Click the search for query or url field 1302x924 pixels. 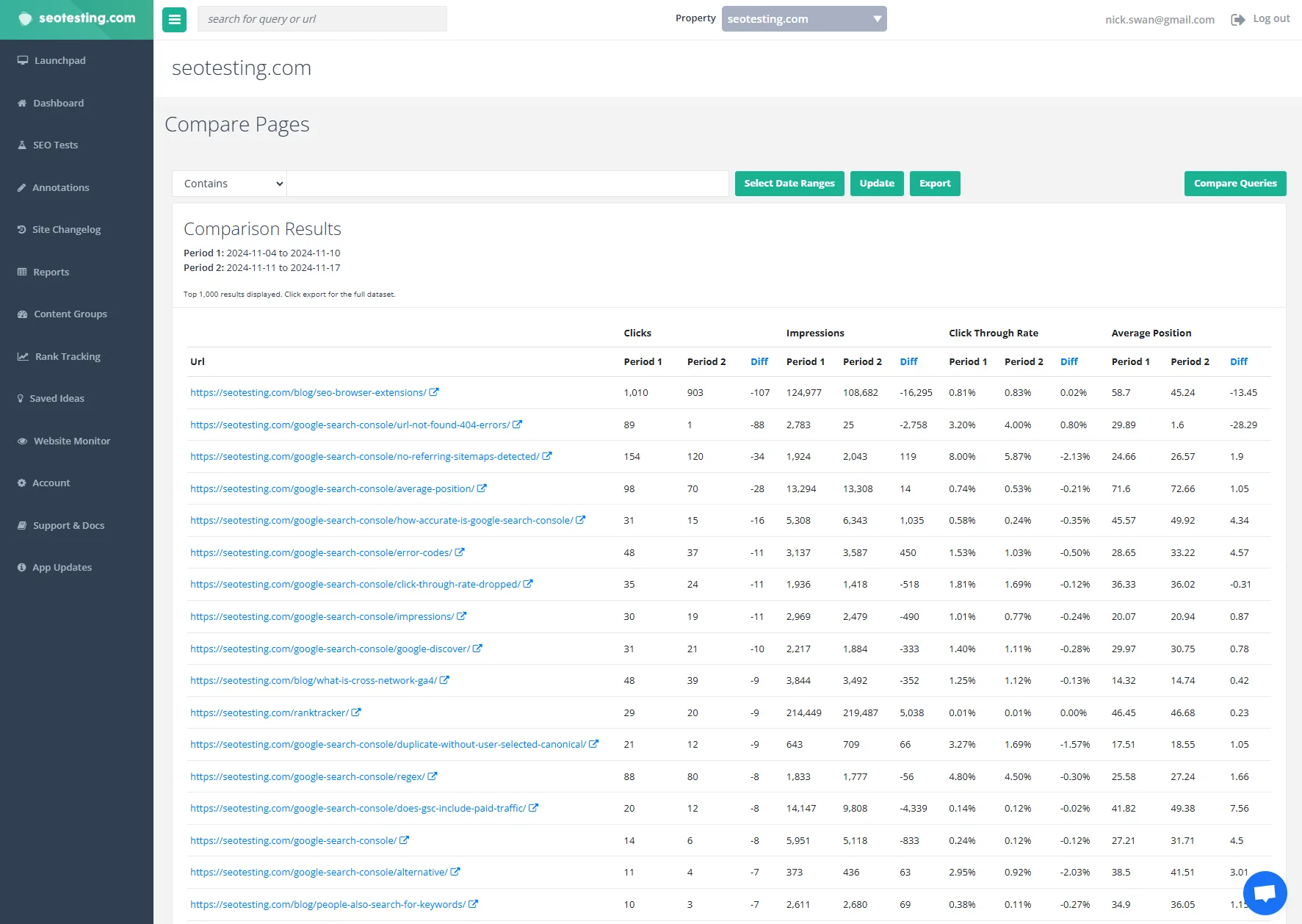pos(322,18)
